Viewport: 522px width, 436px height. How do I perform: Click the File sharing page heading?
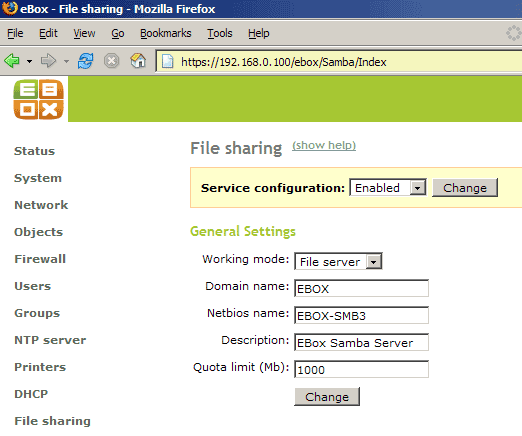click(x=236, y=148)
